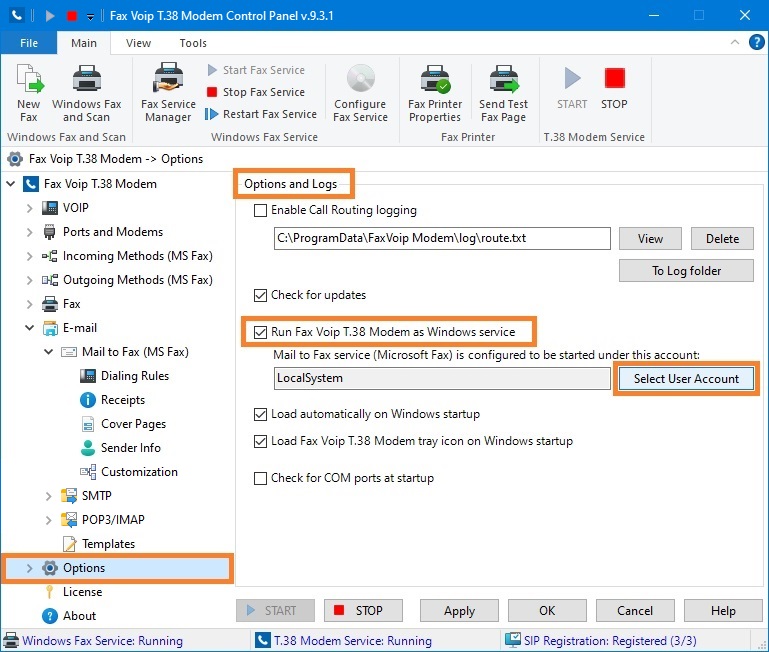The image size is (769, 652).
Task: Toggle Check for updates checkbox
Action: (x=260, y=295)
